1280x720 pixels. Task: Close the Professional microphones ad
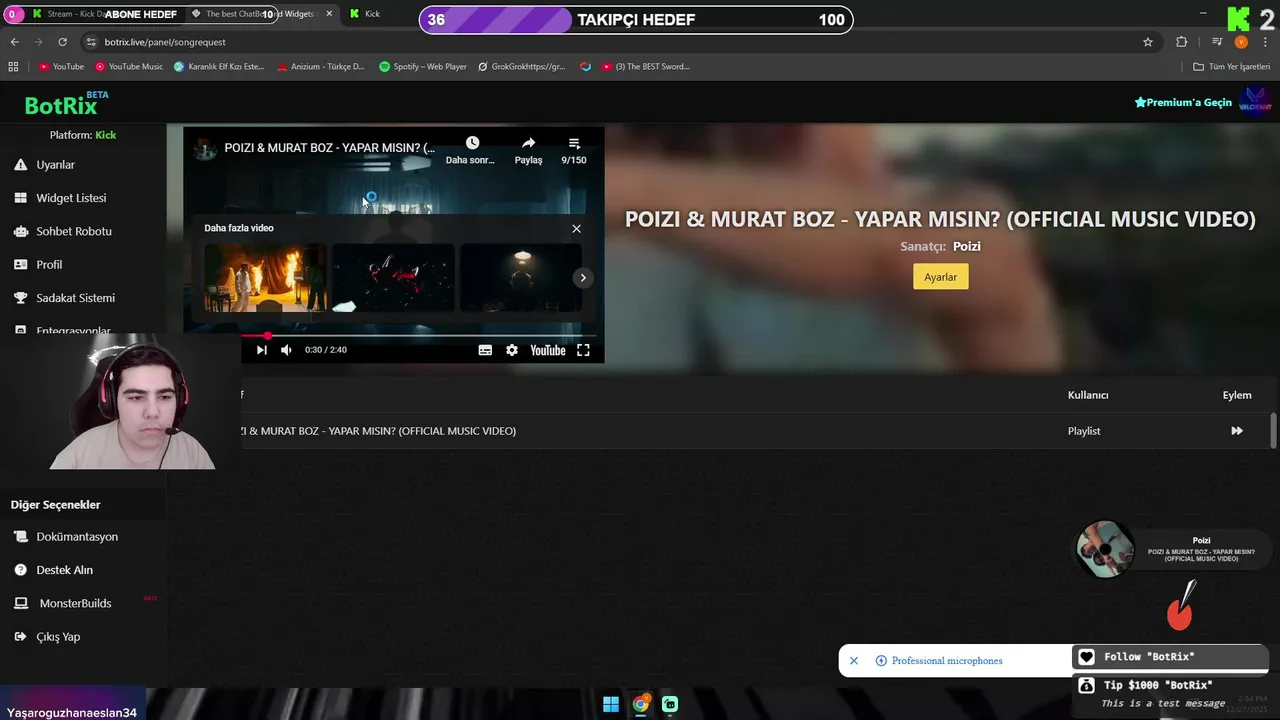coord(854,661)
